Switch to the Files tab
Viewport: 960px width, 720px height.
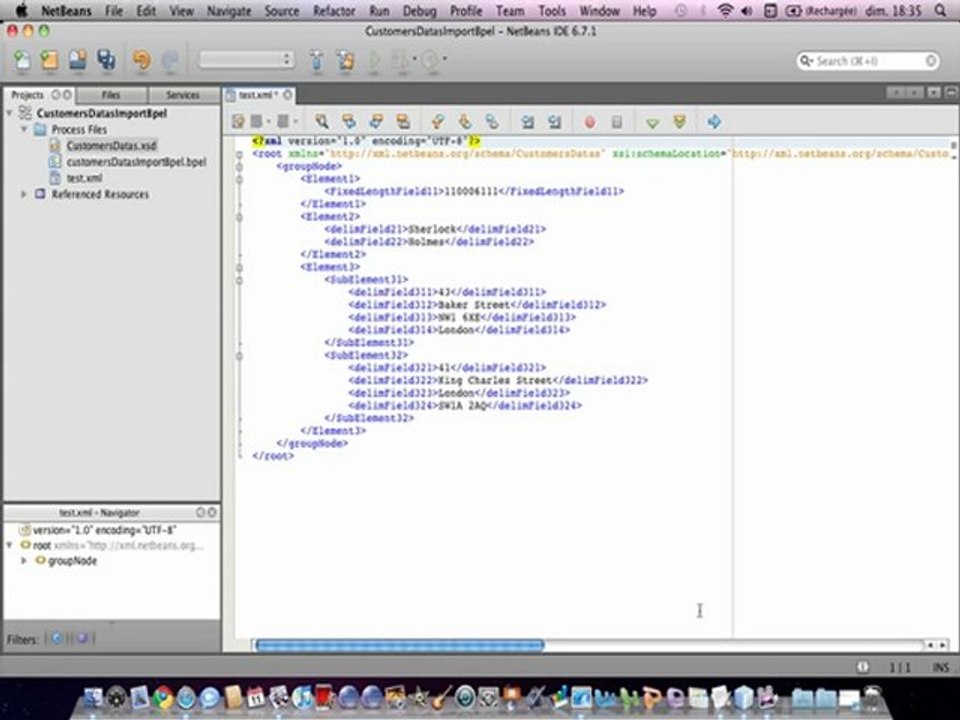(111, 95)
